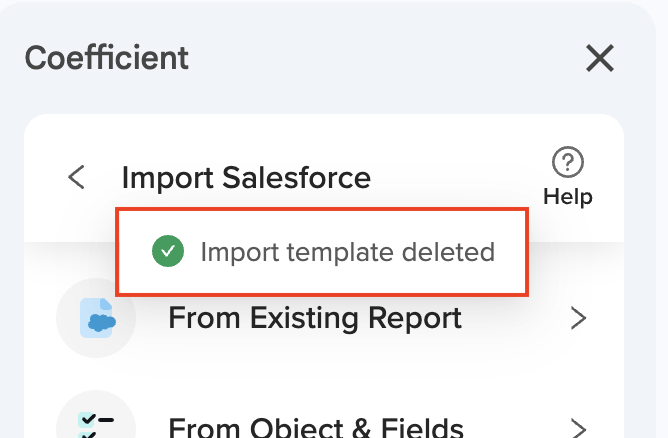Go back using the left arrow
The image size is (668, 438).
coord(76,178)
